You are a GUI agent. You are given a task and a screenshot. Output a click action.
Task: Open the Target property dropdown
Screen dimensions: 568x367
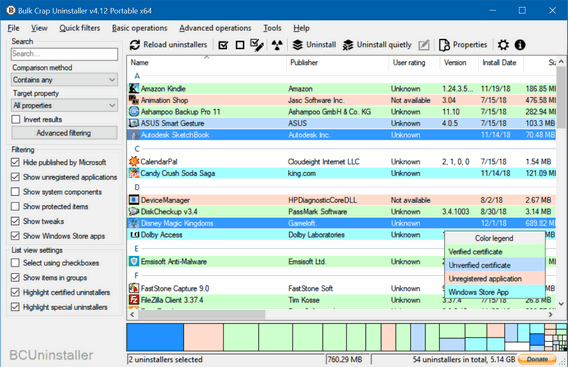coord(64,105)
